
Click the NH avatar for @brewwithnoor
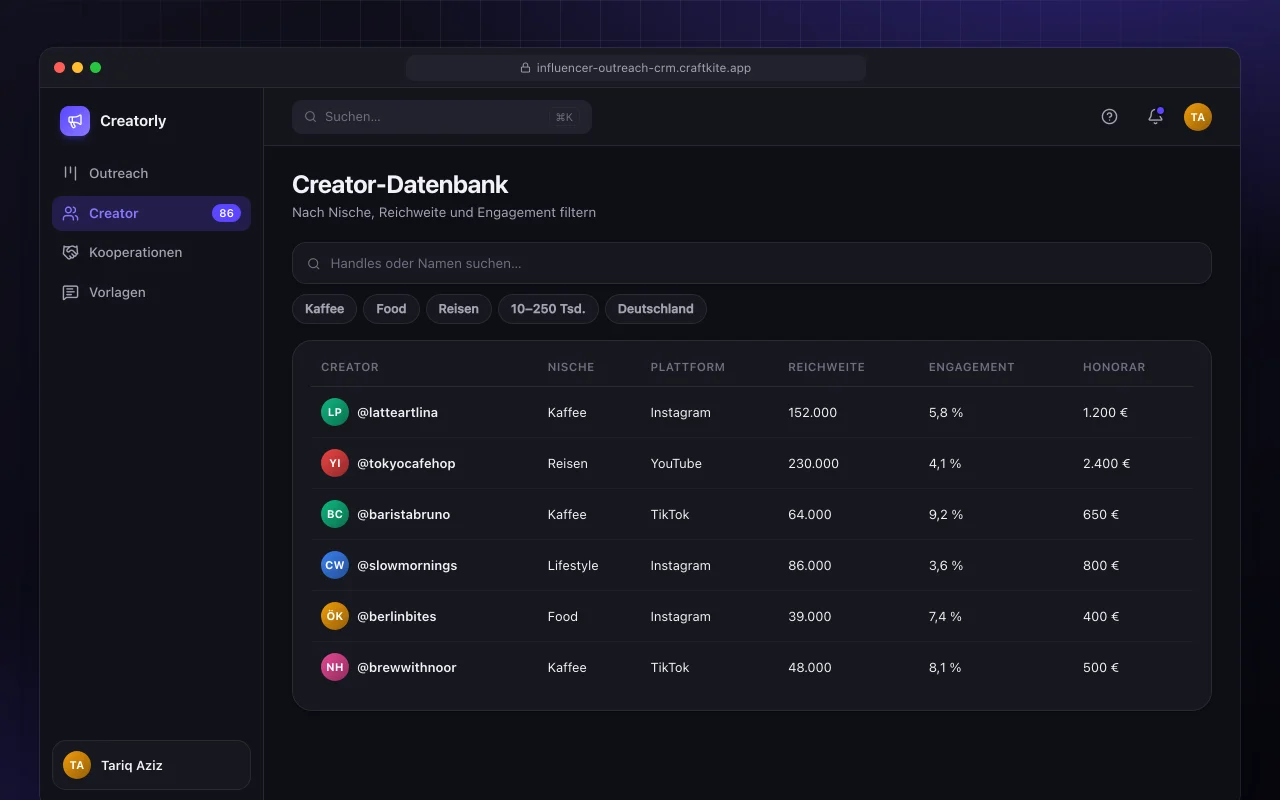(335, 667)
